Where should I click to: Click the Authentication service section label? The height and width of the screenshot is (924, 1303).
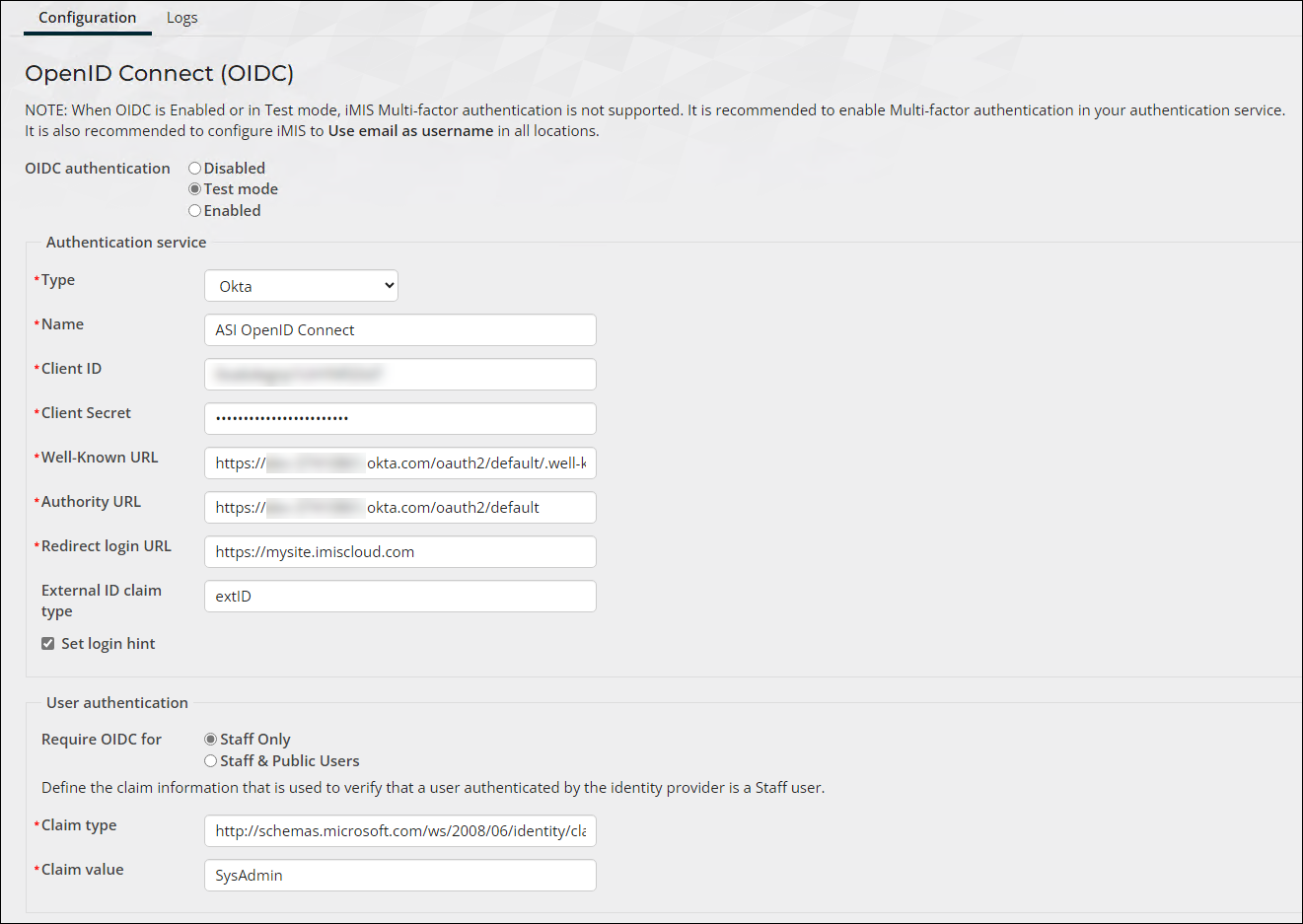click(x=126, y=243)
